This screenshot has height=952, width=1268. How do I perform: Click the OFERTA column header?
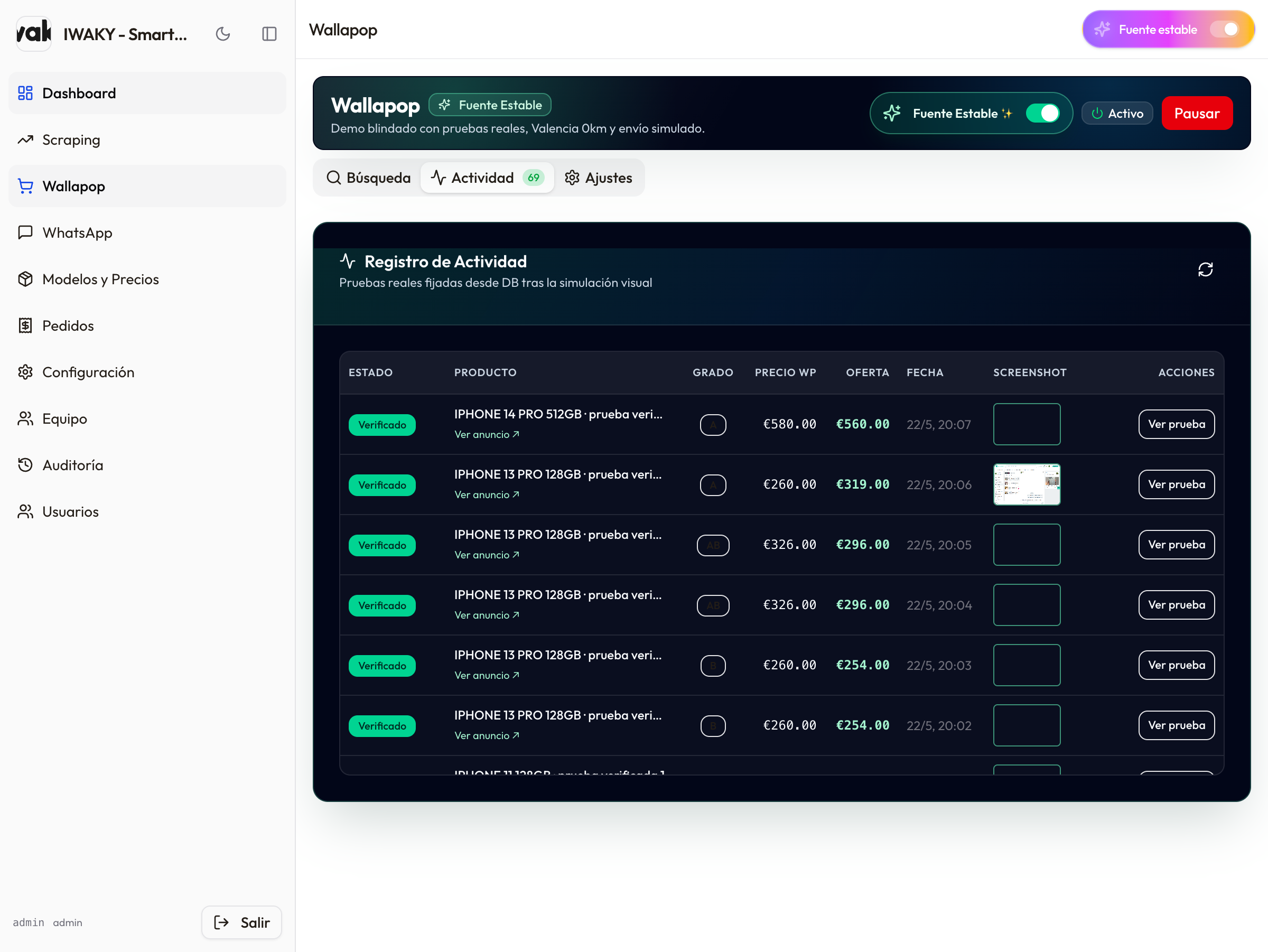pos(868,372)
